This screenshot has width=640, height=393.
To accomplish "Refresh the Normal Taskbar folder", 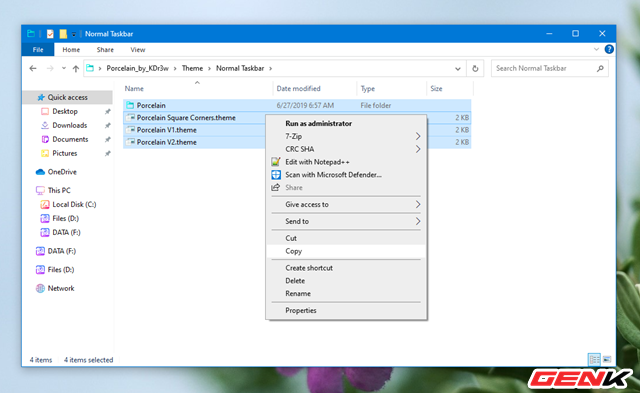I will [475, 69].
